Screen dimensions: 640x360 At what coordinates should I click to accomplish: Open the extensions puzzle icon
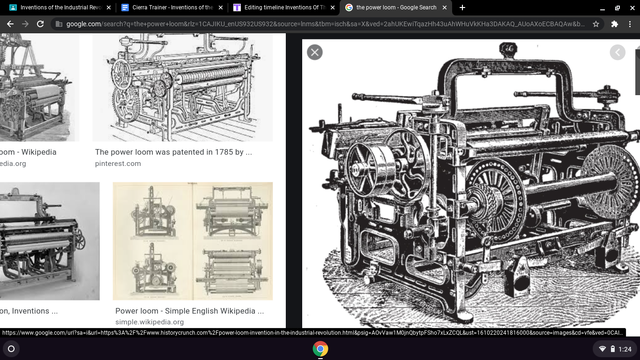point(614,24)
